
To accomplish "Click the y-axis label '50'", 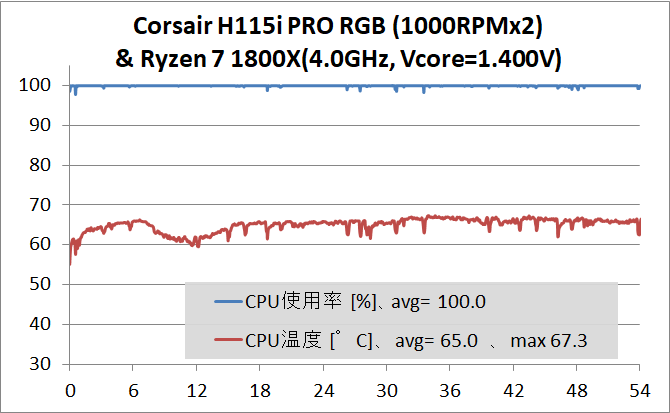I will (x=40, y=284).
